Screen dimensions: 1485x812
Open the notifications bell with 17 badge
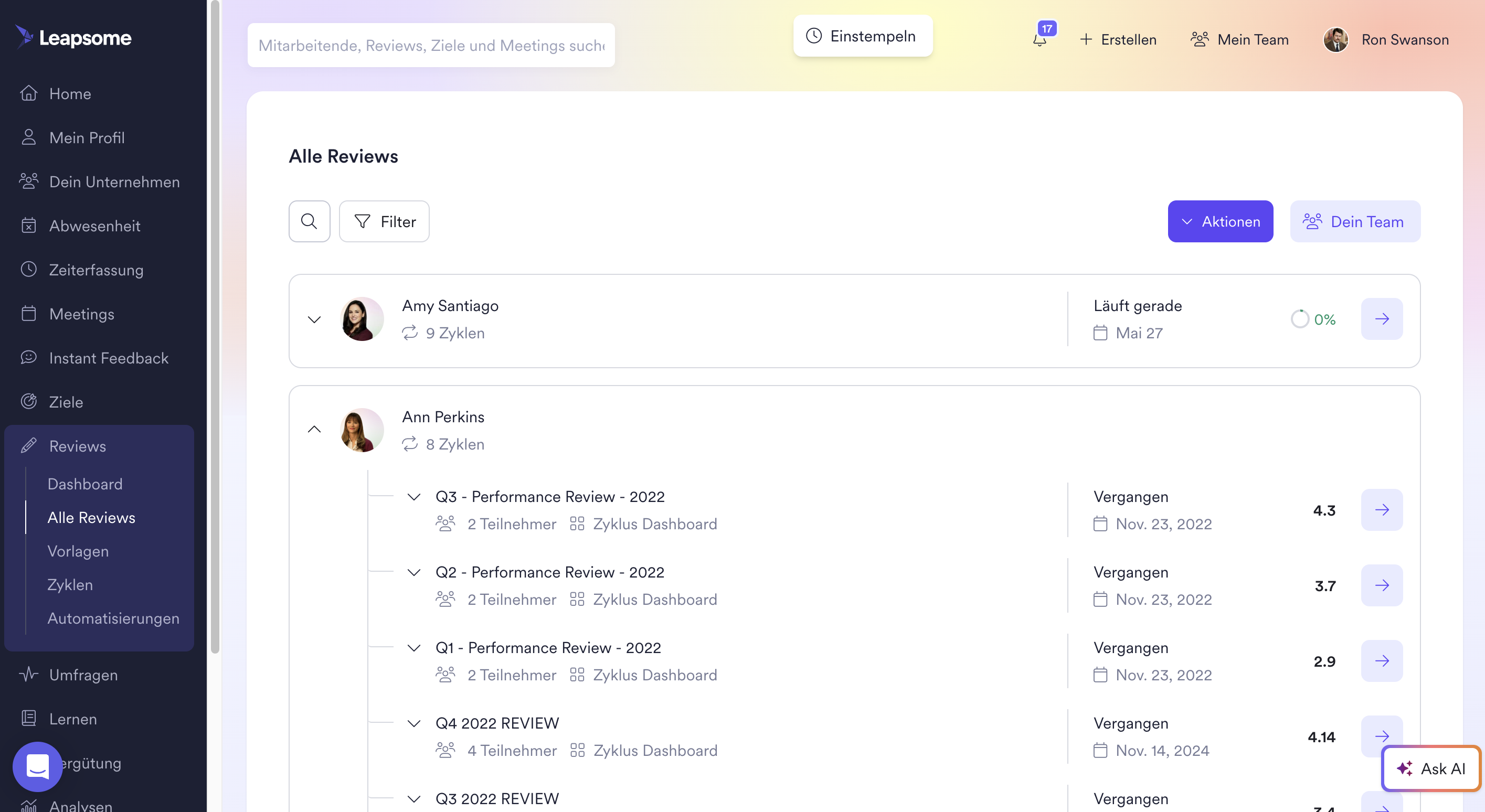(x=1043, y=36)
